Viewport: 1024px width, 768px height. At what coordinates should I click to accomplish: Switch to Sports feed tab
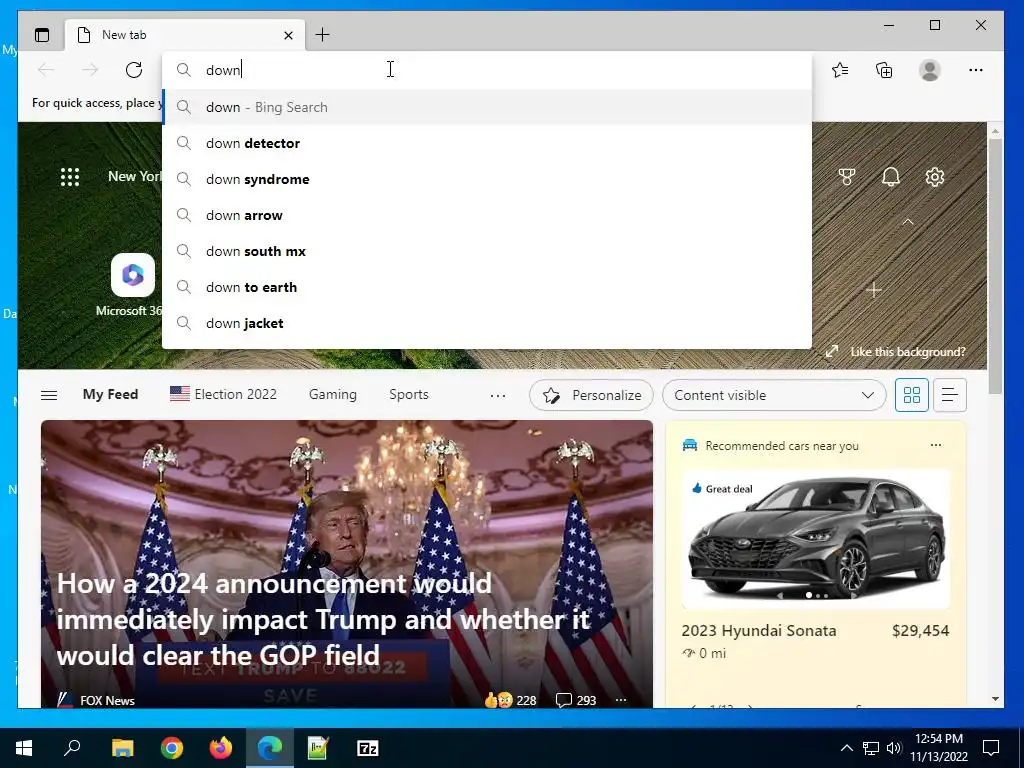coord(409,394)
